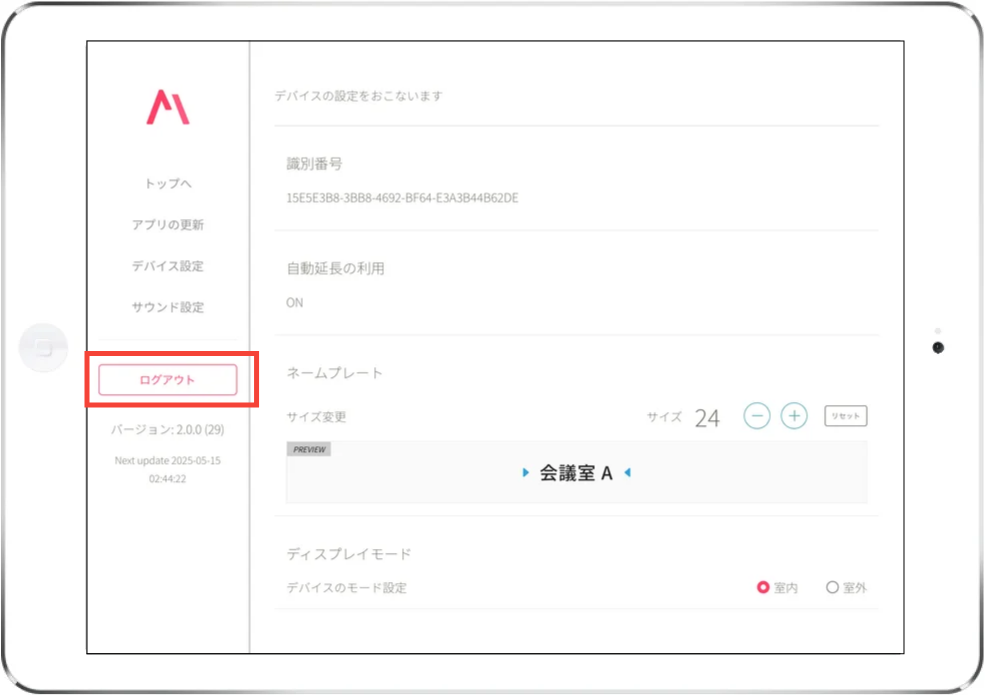
Task: Click the リセット button
Action: [846, 416]
